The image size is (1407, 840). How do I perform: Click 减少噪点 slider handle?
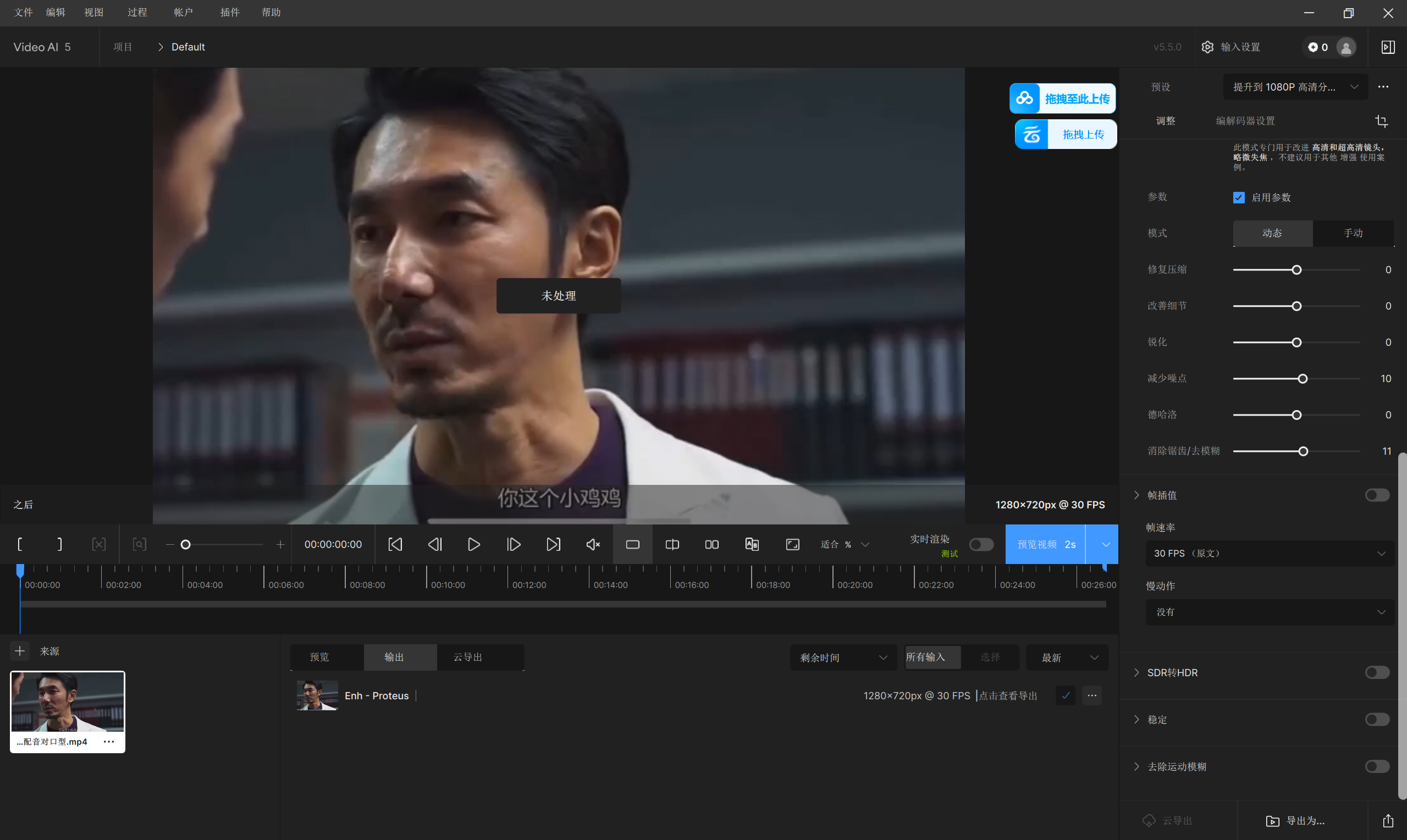1303,379
